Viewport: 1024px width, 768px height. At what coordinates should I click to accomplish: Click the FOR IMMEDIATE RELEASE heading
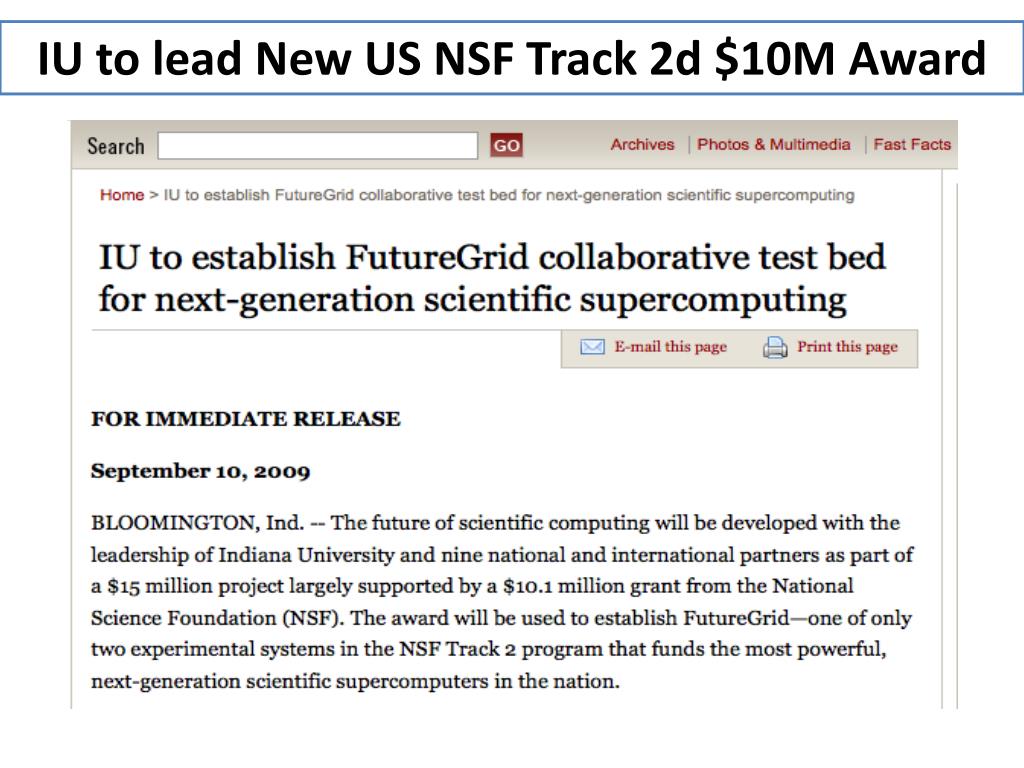point(246,419)
